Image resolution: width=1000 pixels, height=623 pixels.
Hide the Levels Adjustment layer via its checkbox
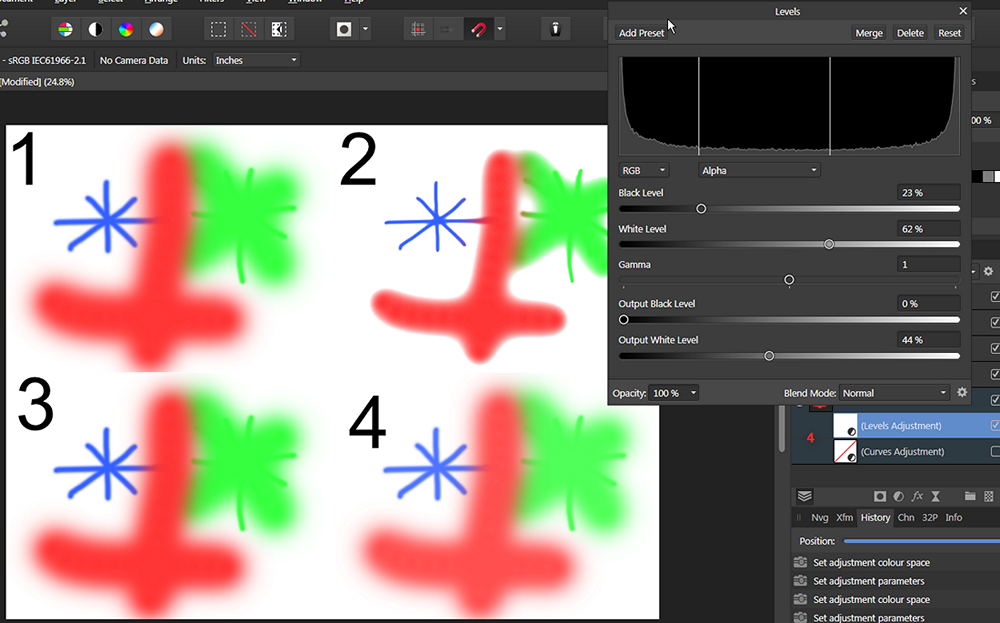pyautogui.click(x=995, y=425)
